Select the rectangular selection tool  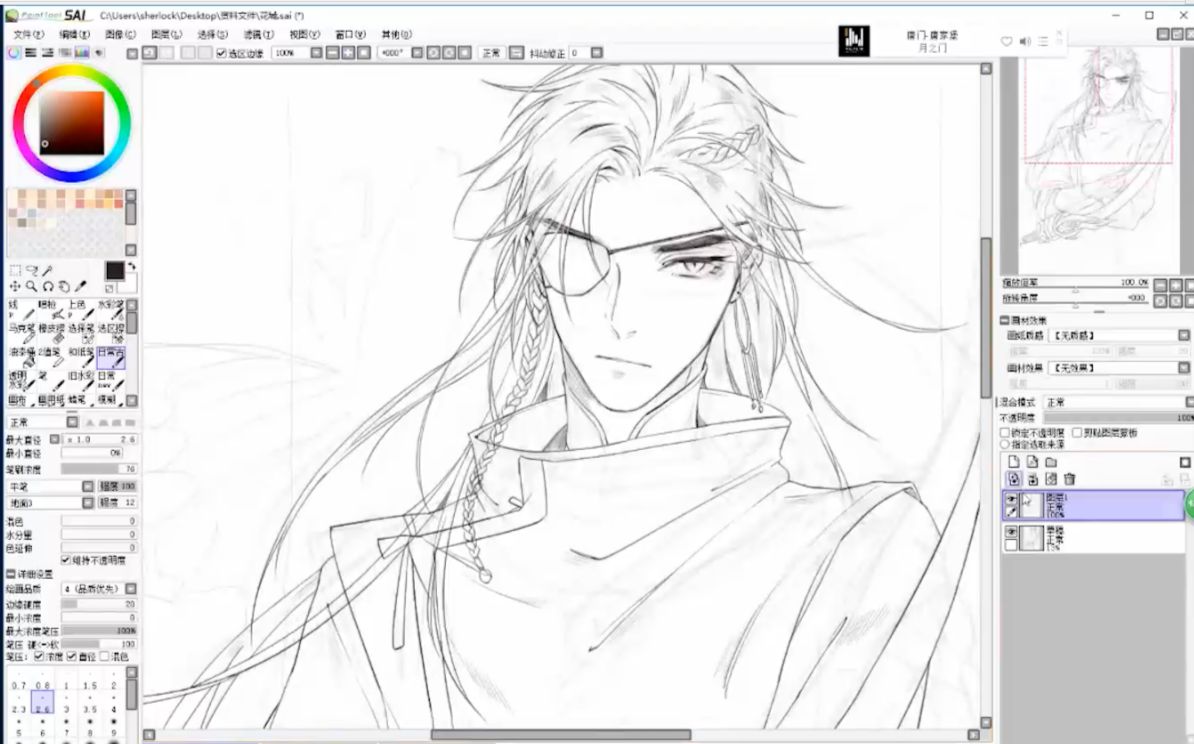(x=15, y=270)
